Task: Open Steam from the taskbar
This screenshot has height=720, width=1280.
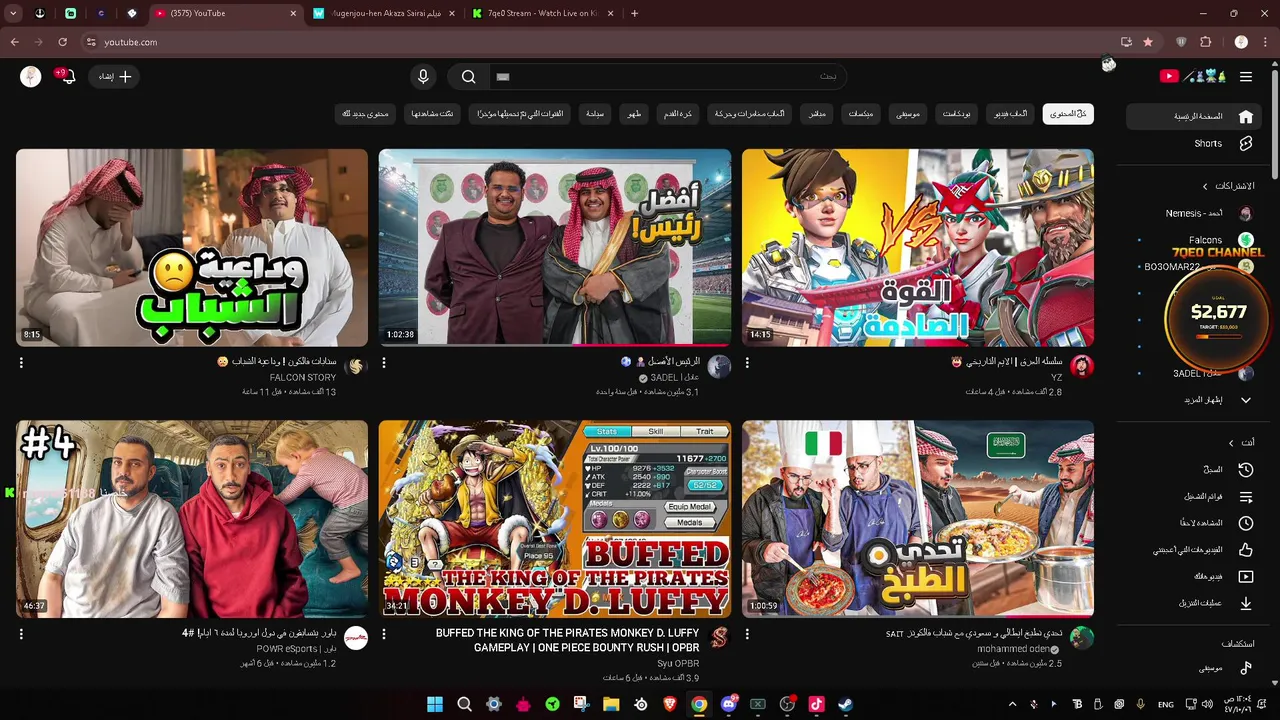Action: [845, 704]
